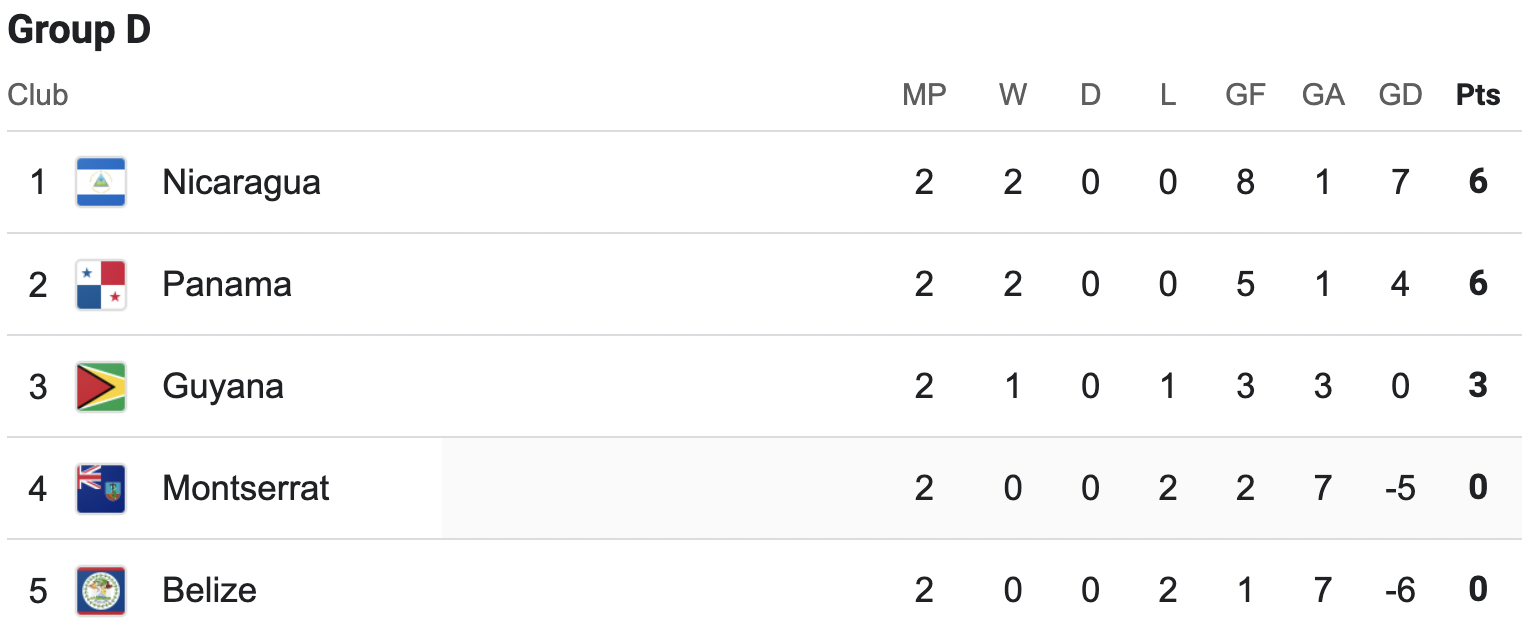Open the Nicaragua team link

tap(241, 183)
